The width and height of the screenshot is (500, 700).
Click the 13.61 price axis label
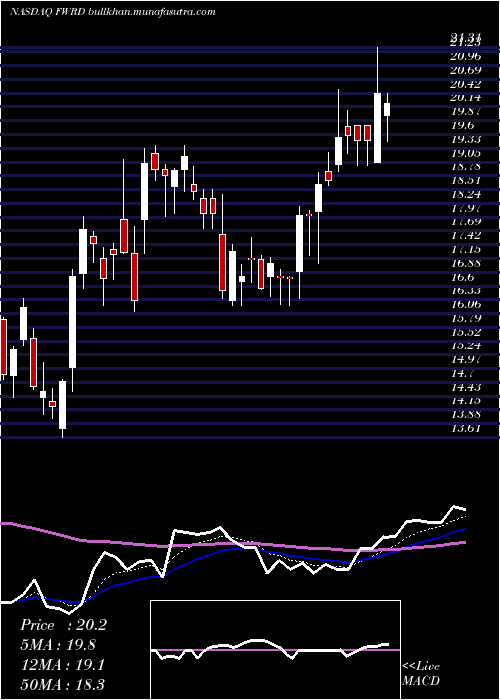pyautogui.click(x=466, y=429)
